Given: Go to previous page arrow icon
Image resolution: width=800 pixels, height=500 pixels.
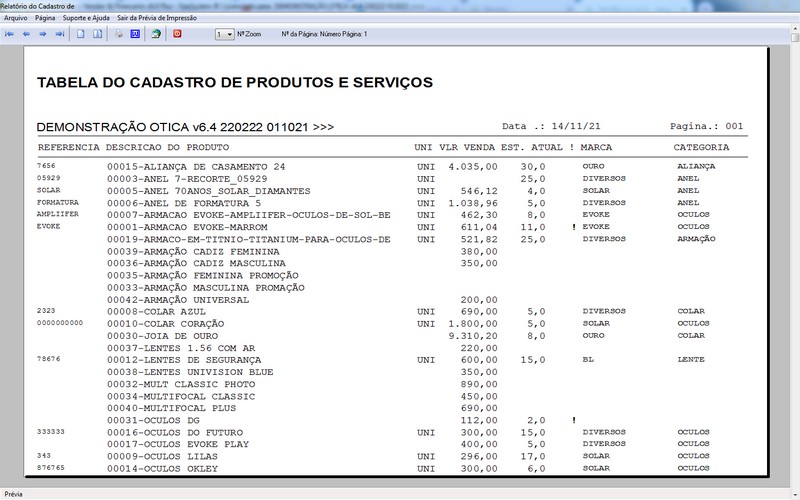Looking at the screenshot, I should [26, 34].
